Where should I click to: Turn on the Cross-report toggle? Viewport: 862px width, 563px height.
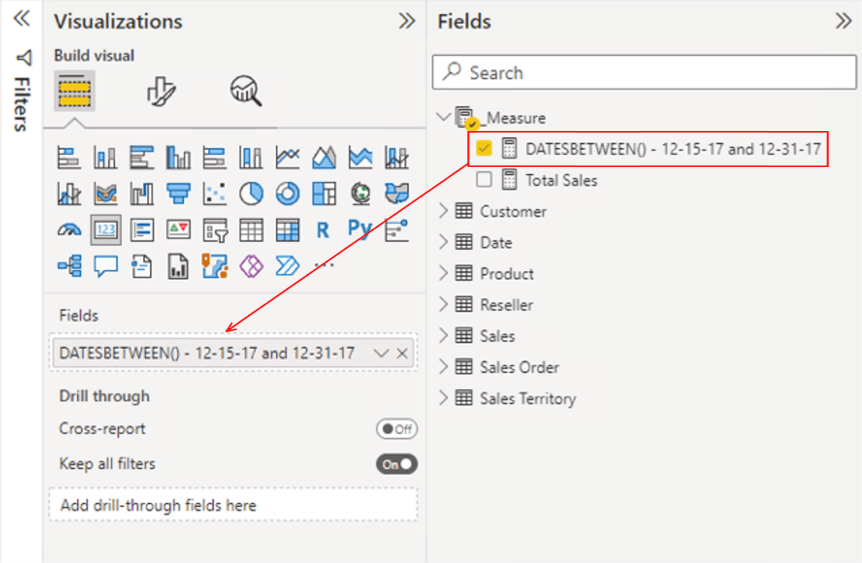396,429
